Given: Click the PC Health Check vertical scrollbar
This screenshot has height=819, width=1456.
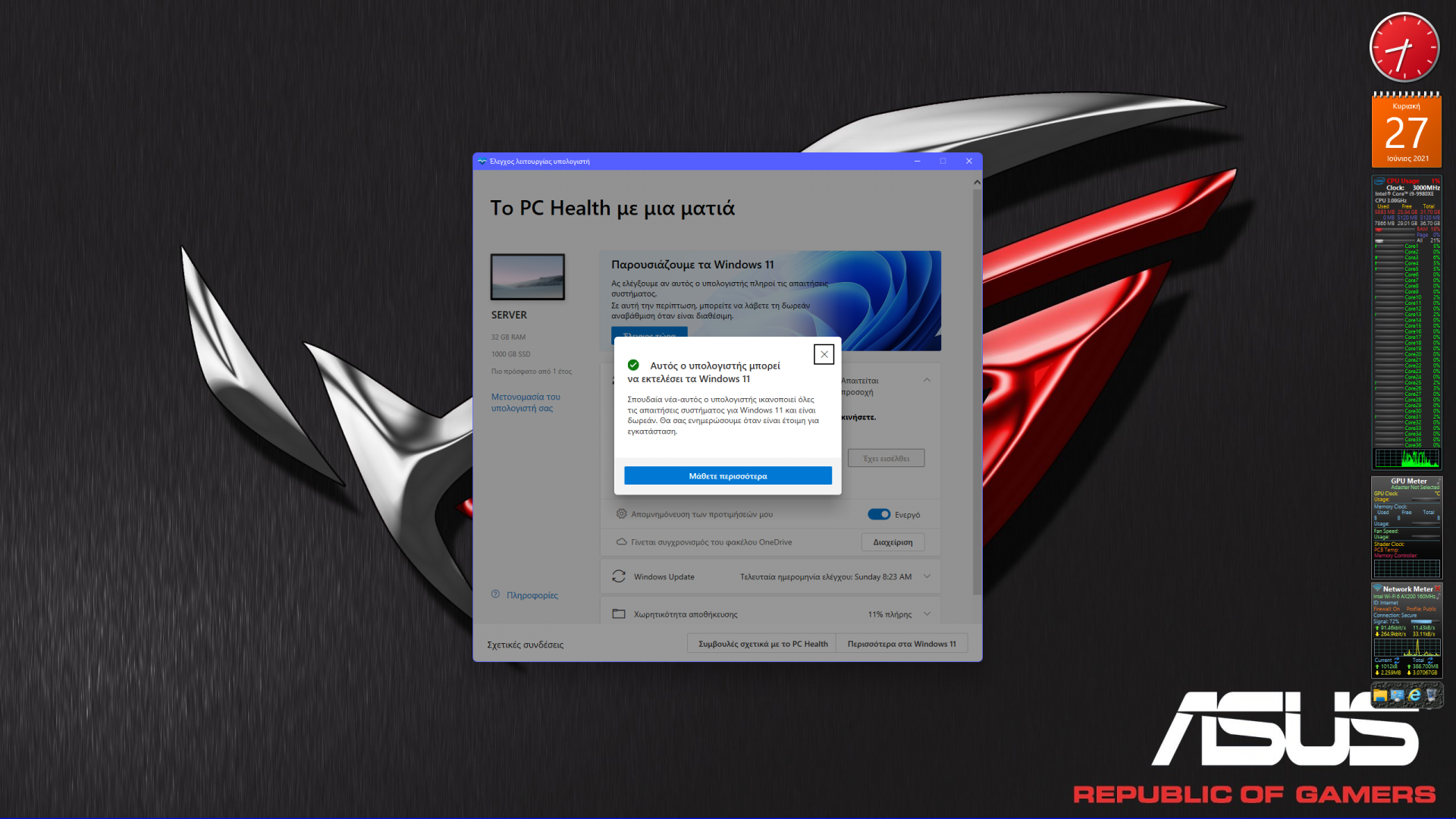Looking at the screenshot, I should point(977,391).
